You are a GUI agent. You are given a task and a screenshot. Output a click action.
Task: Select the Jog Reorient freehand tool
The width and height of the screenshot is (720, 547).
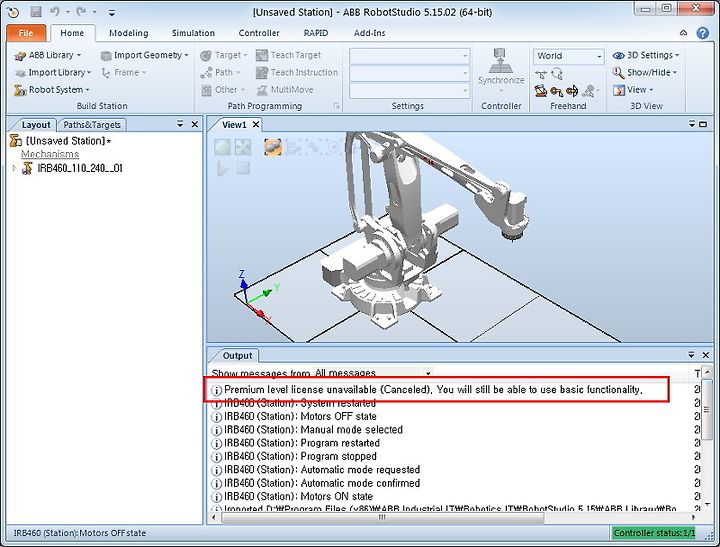(572, 91)
